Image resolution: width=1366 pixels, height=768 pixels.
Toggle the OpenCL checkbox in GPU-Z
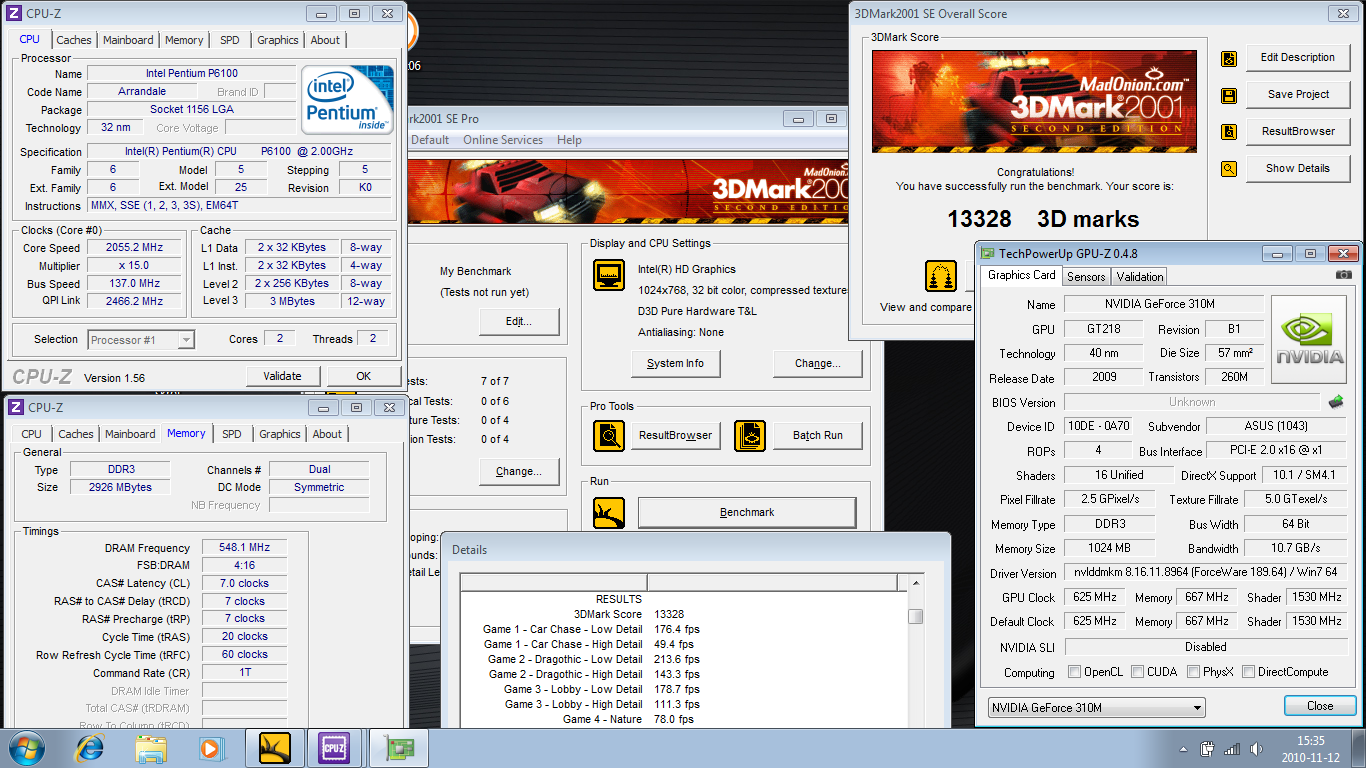tap(1074, 672)
